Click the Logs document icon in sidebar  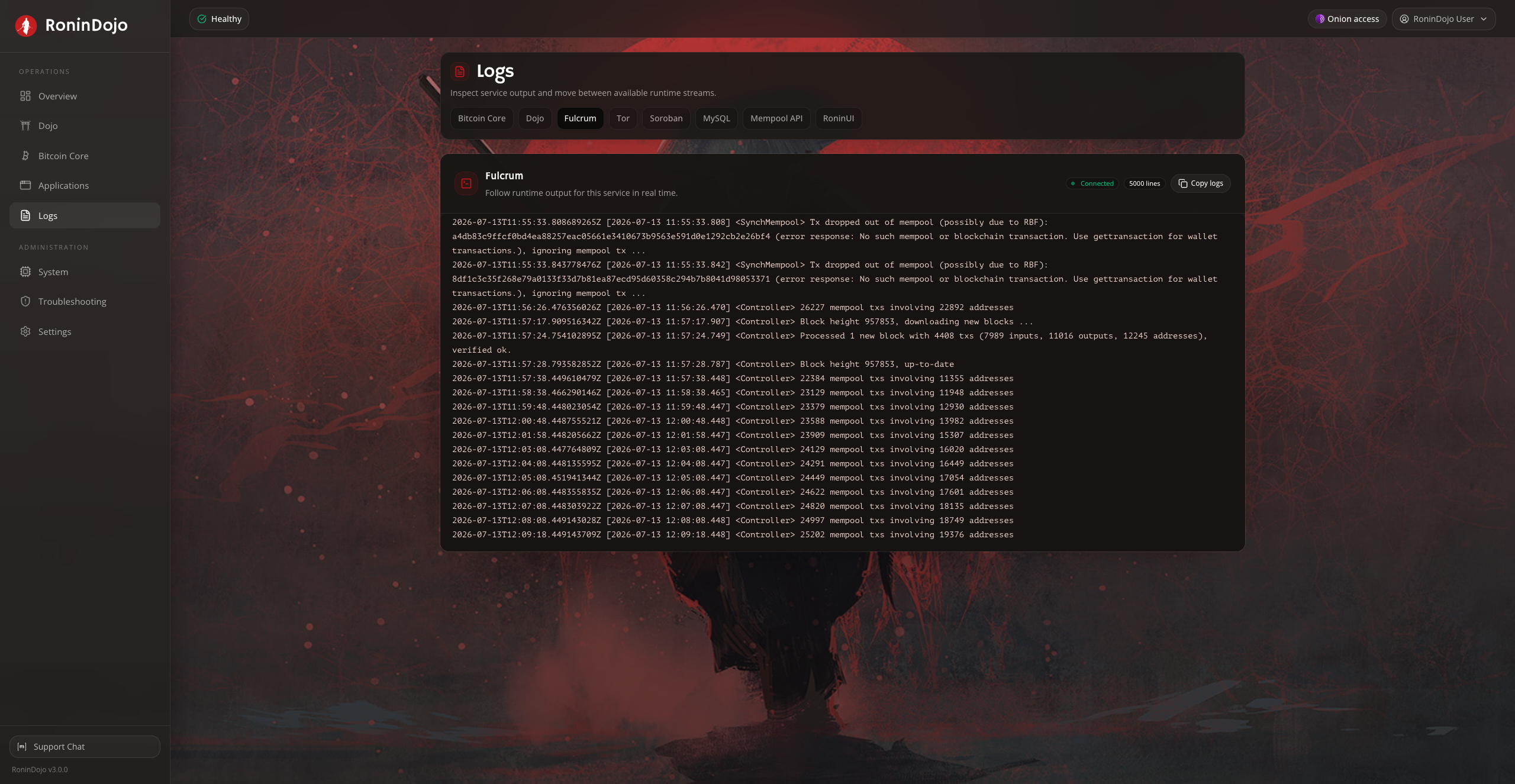[x=25, y=215]
